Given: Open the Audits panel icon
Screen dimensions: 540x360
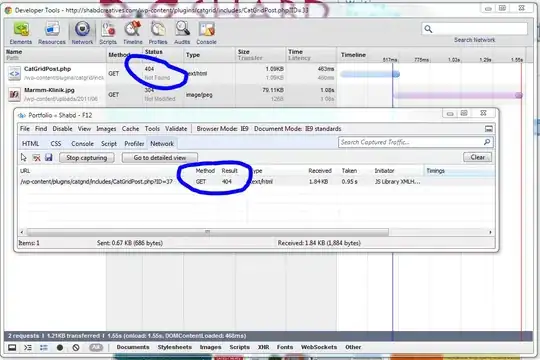Looking at the screenshot, I should click(x=182, y=33).
